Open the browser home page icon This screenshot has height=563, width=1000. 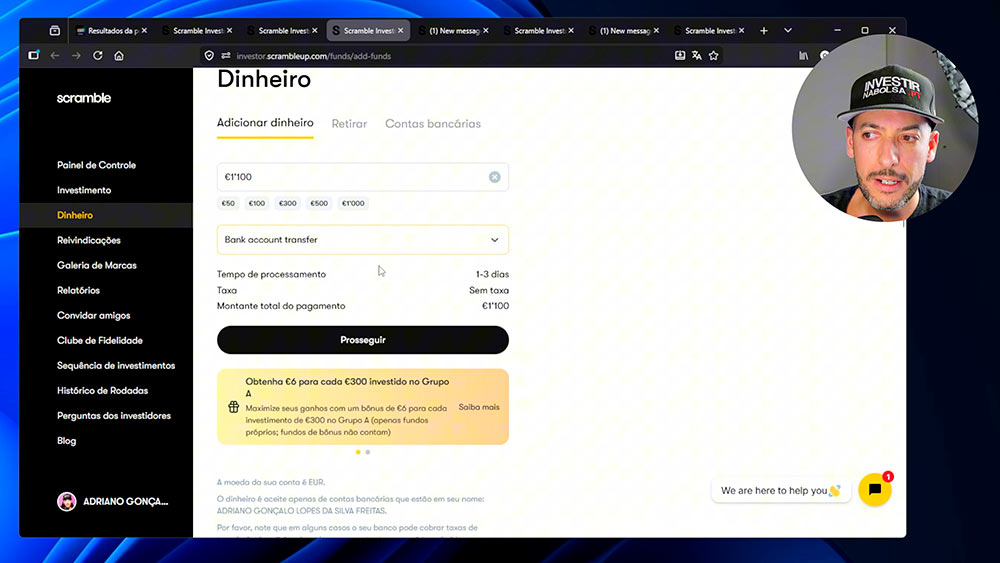coord(119,55)
